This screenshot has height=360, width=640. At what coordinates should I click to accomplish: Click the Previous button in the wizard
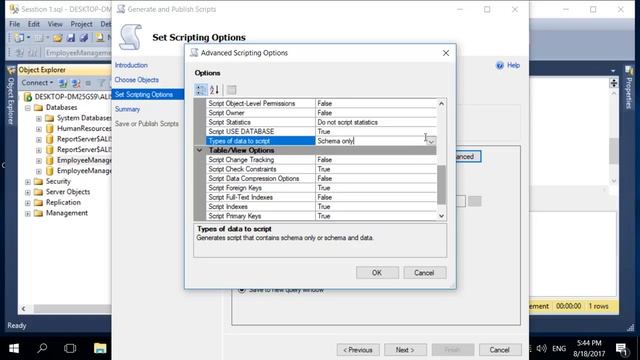pos(358,350)
